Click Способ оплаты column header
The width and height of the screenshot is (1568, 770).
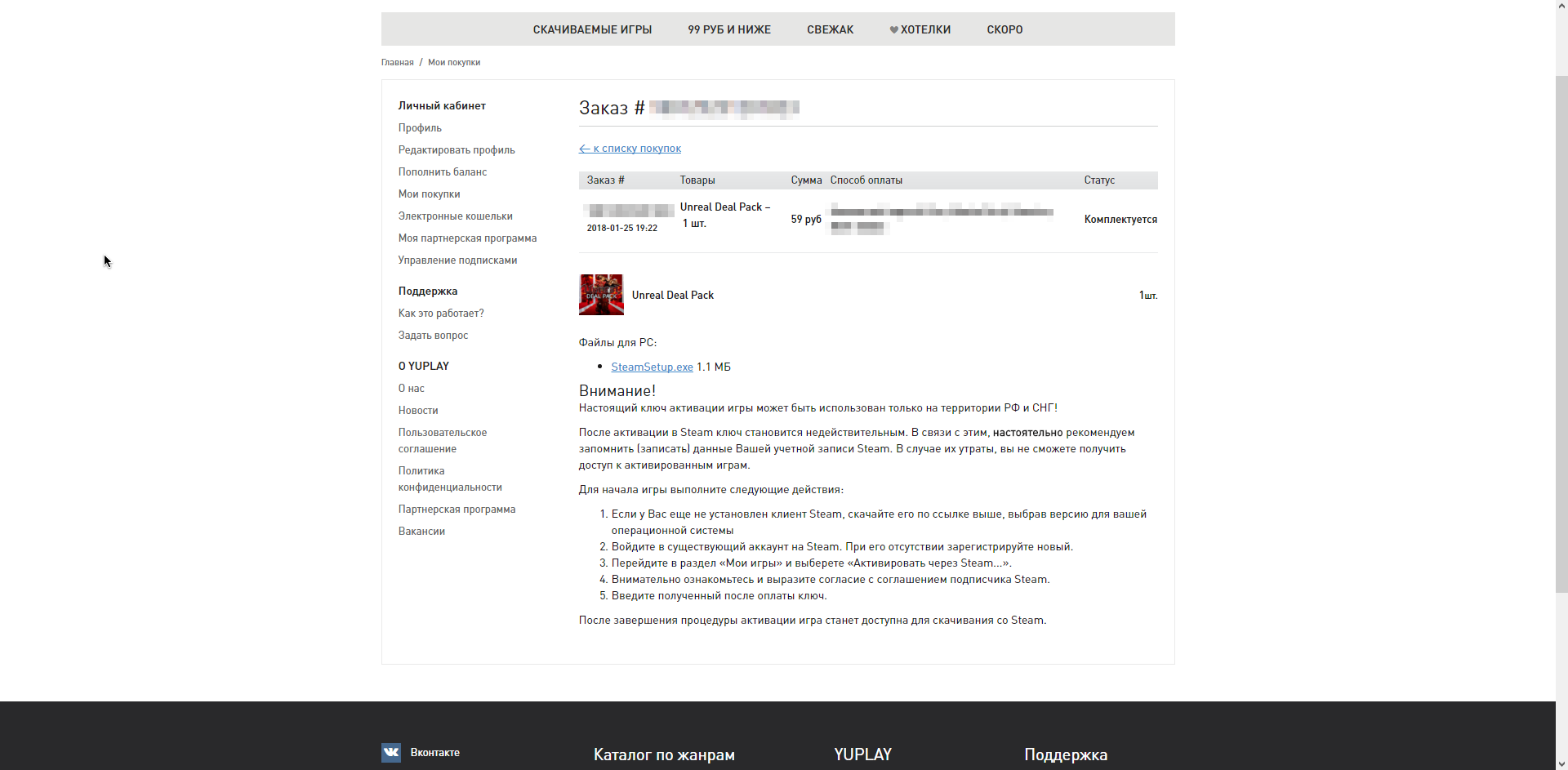click(866, 180)
